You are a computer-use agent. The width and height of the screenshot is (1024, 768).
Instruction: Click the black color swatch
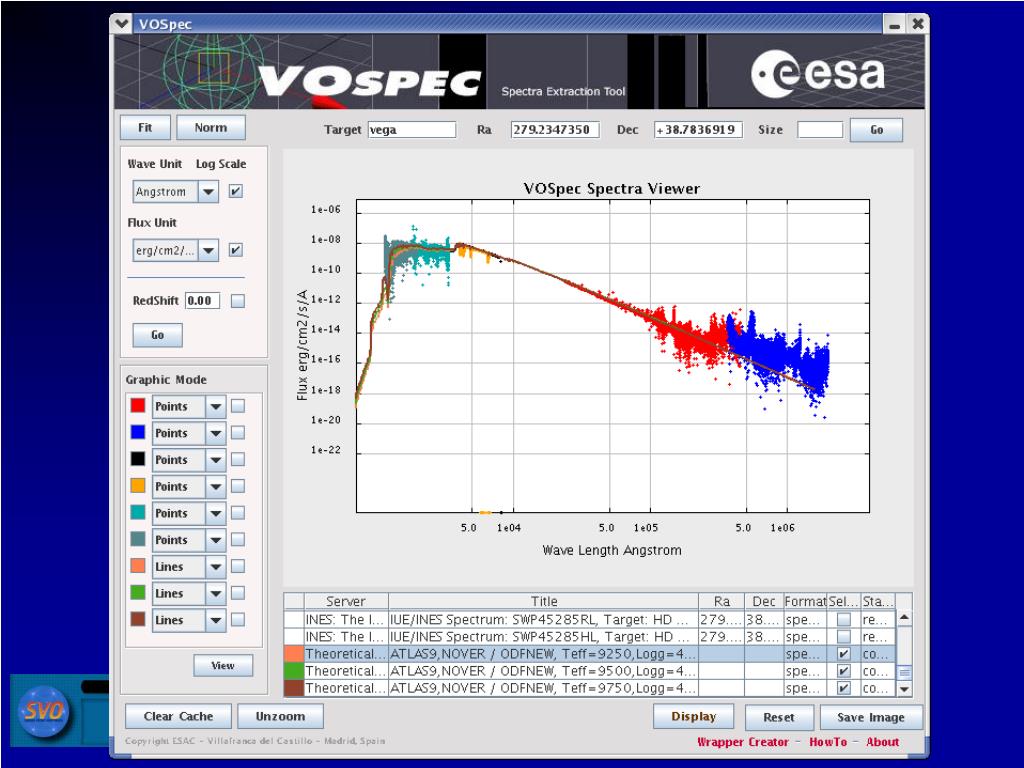point(138,459)
